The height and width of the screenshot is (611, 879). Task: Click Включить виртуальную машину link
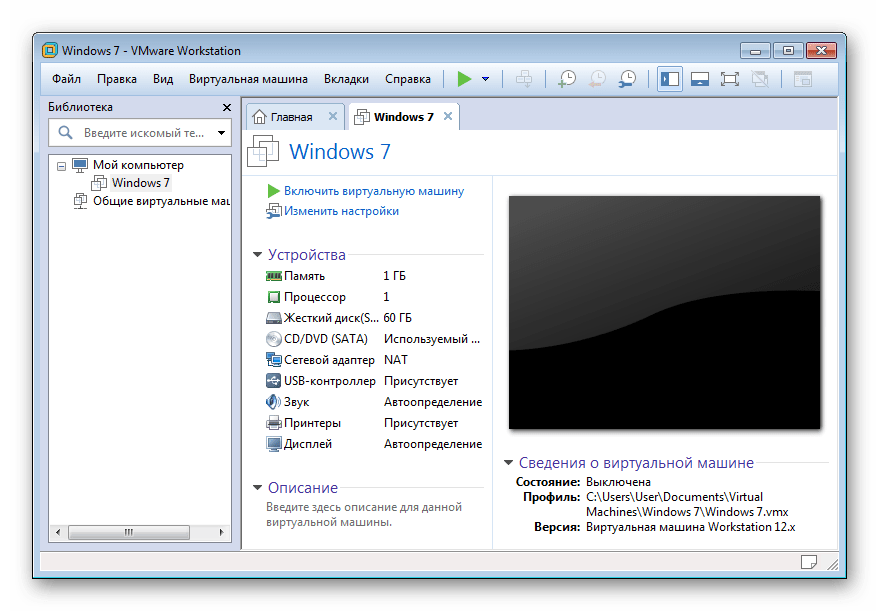click(374, 191)
